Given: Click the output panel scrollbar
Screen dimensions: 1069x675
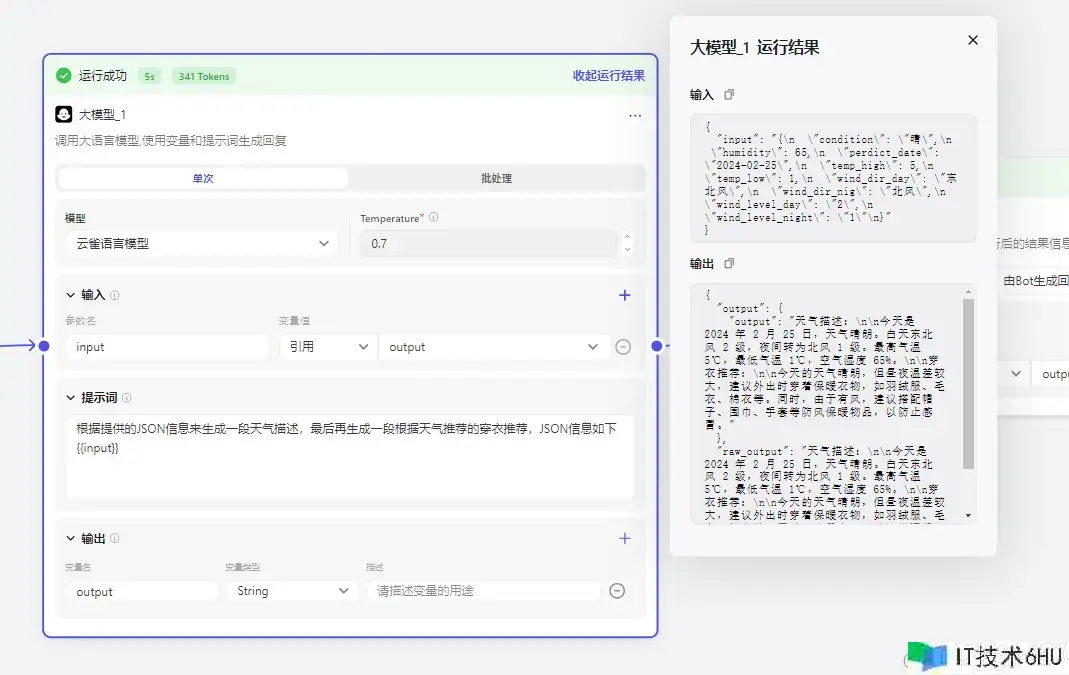Looking at the screenshot, I should tap(968, 383).
